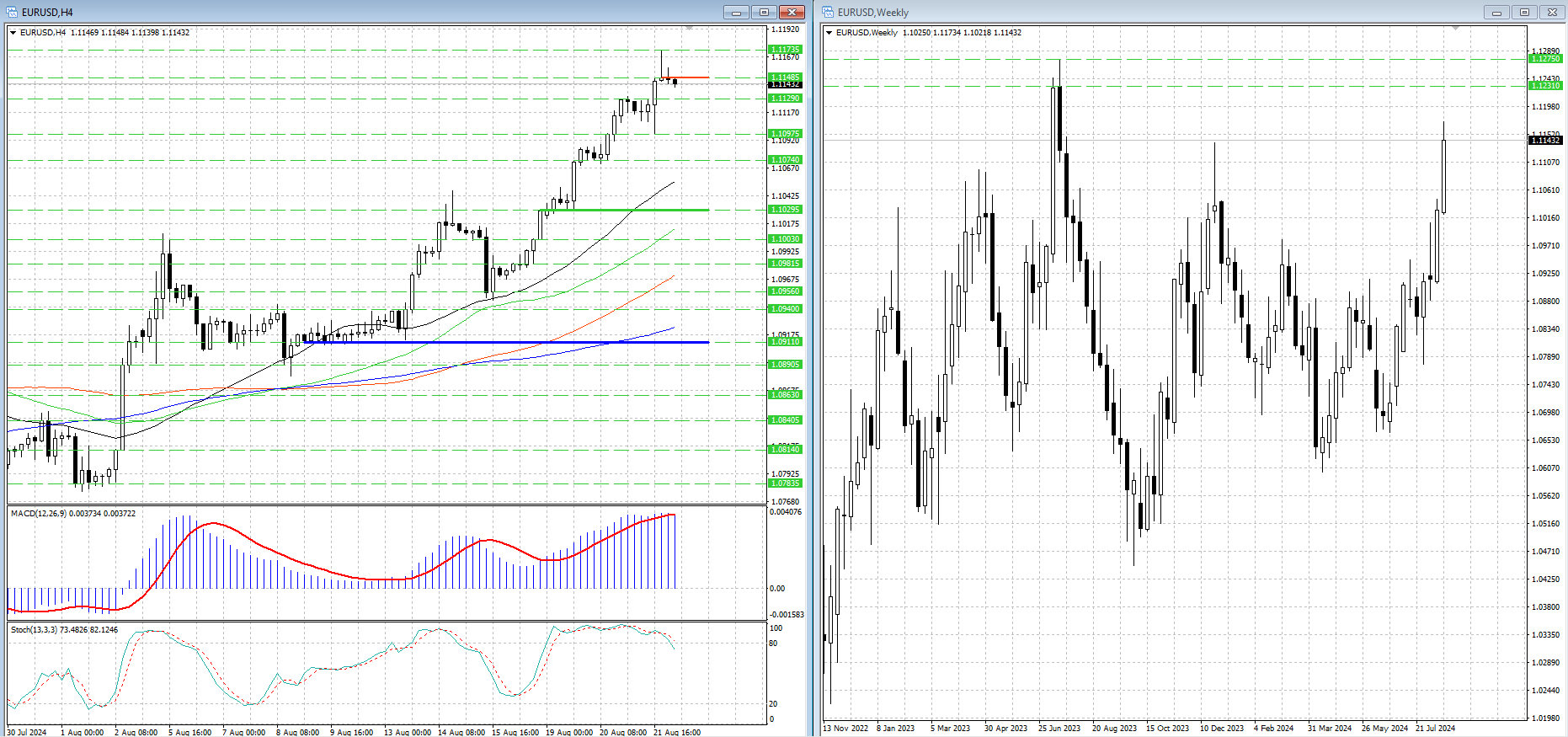Click the 30 Jul 2024 date on H4 axis
1568x737 pixels.
click(x=27, y=733)
